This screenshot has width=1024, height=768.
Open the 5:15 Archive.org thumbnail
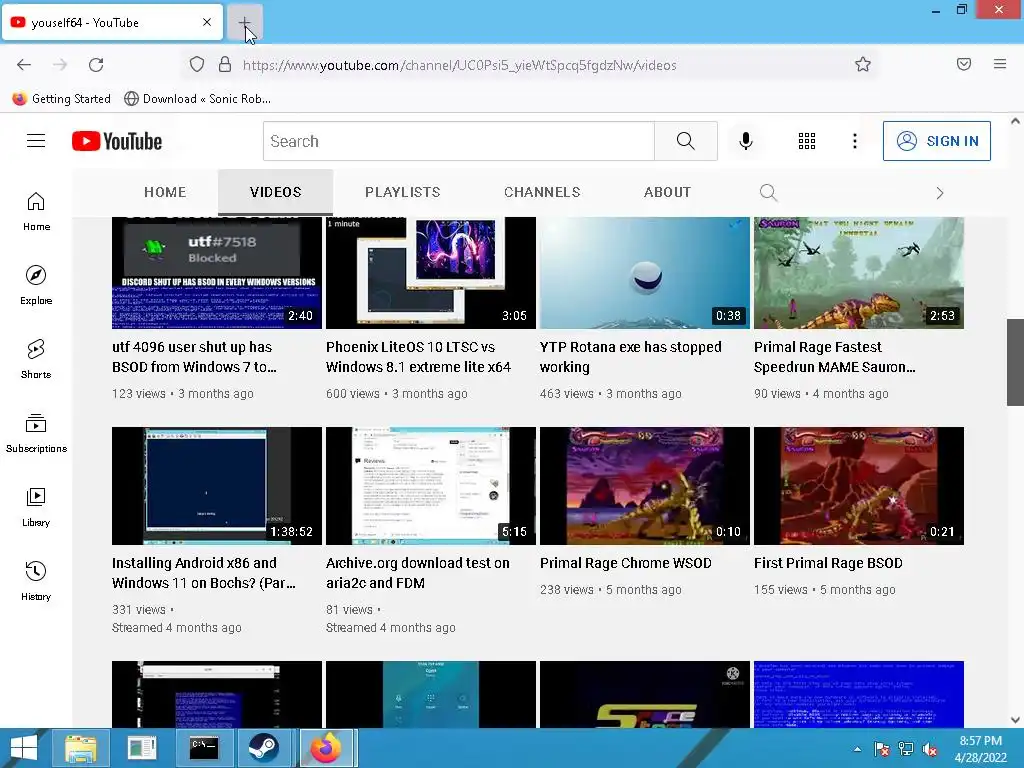(431, 486)
